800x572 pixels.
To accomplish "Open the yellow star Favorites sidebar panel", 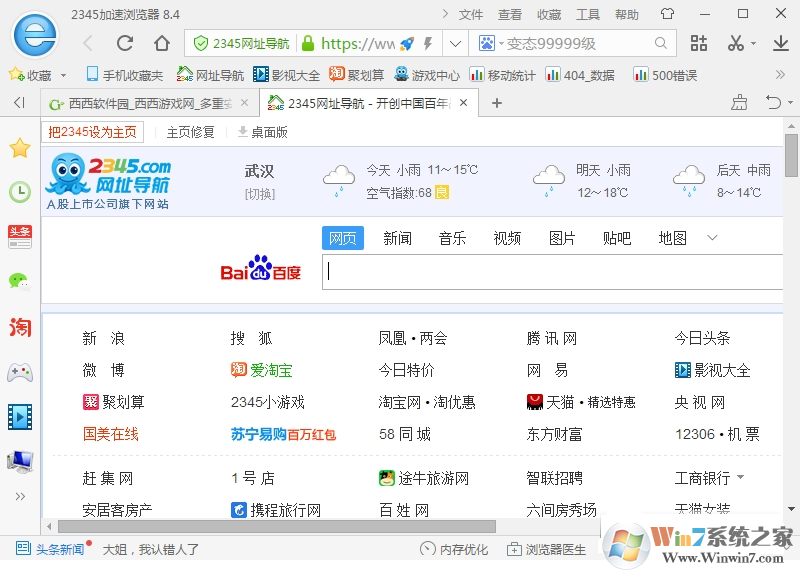I will [19, 148].
